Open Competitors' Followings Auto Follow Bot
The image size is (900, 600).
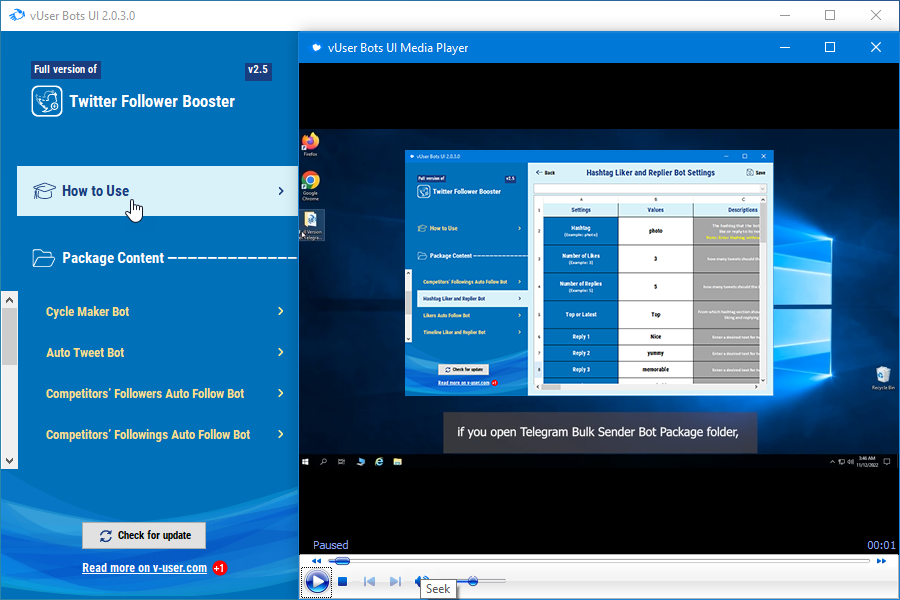click(x=148, y=435)
